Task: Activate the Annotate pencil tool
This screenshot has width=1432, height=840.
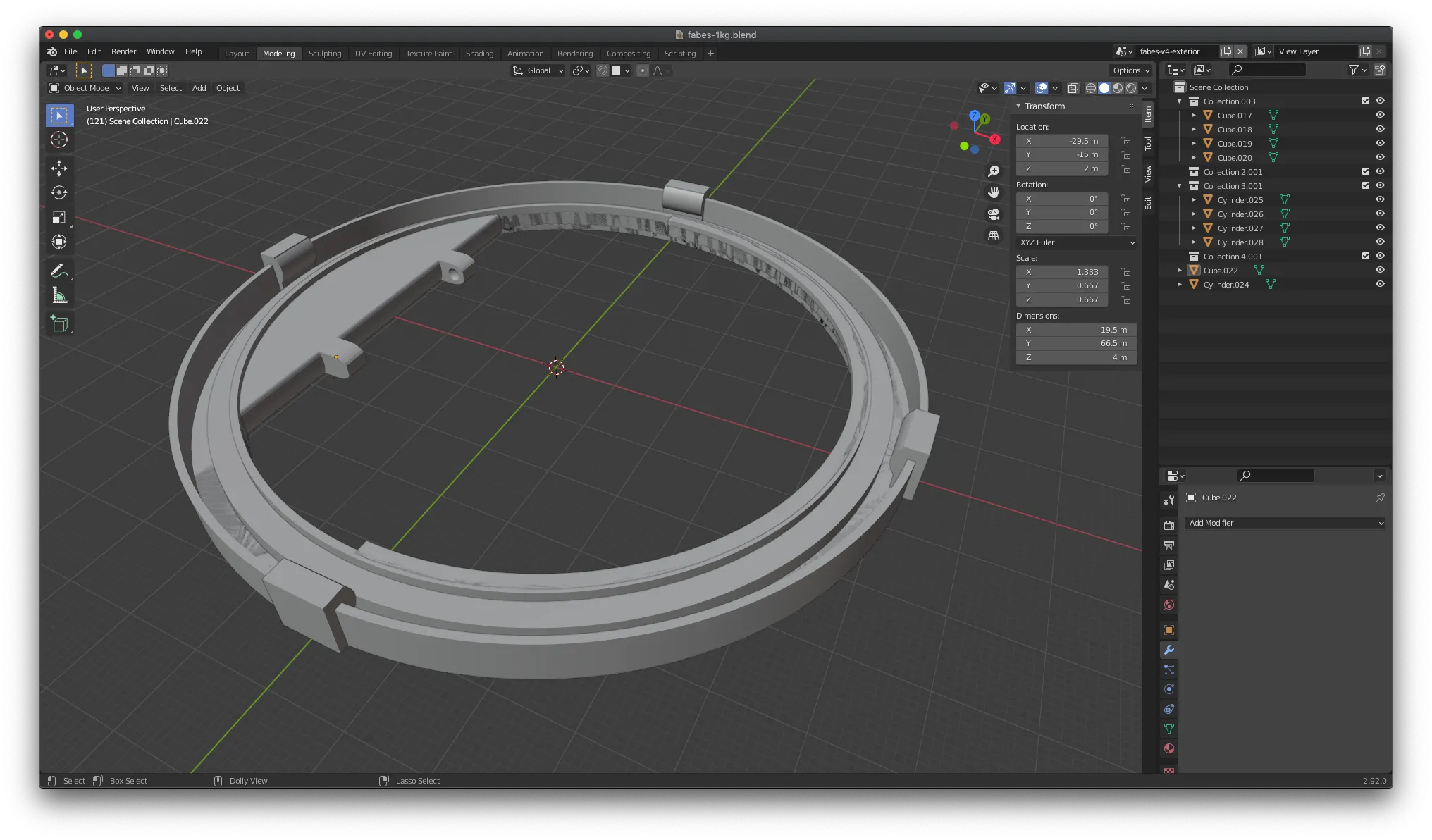Action: [59, 271]
